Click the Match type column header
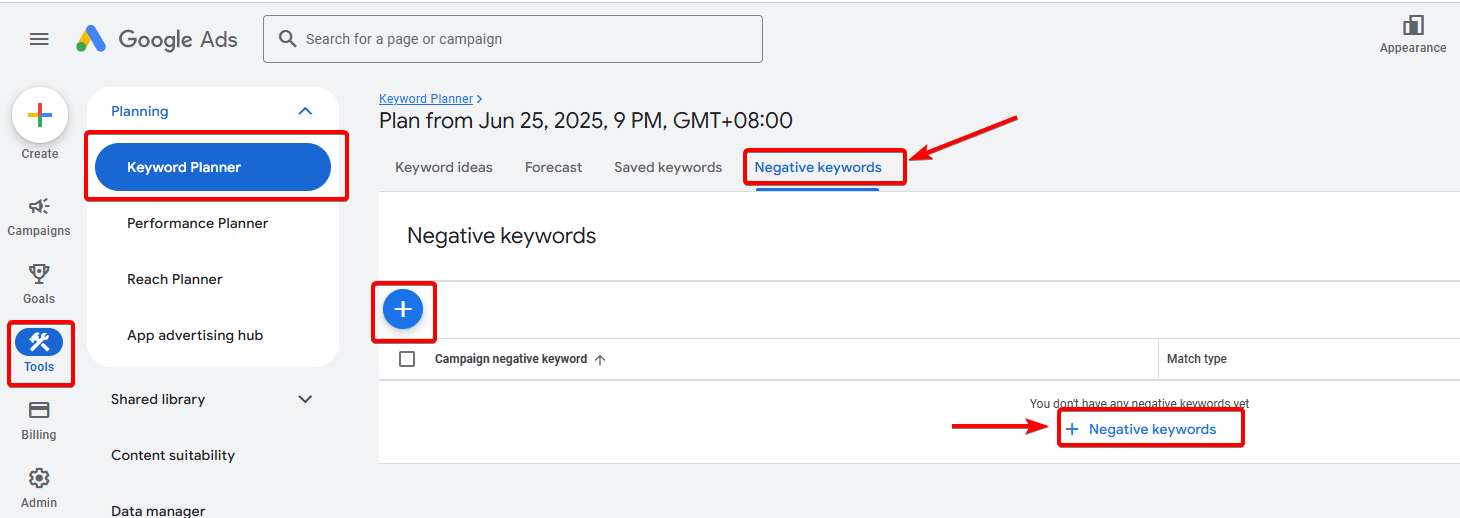Screen dimensions: 1460x518 pos(1197,359)
